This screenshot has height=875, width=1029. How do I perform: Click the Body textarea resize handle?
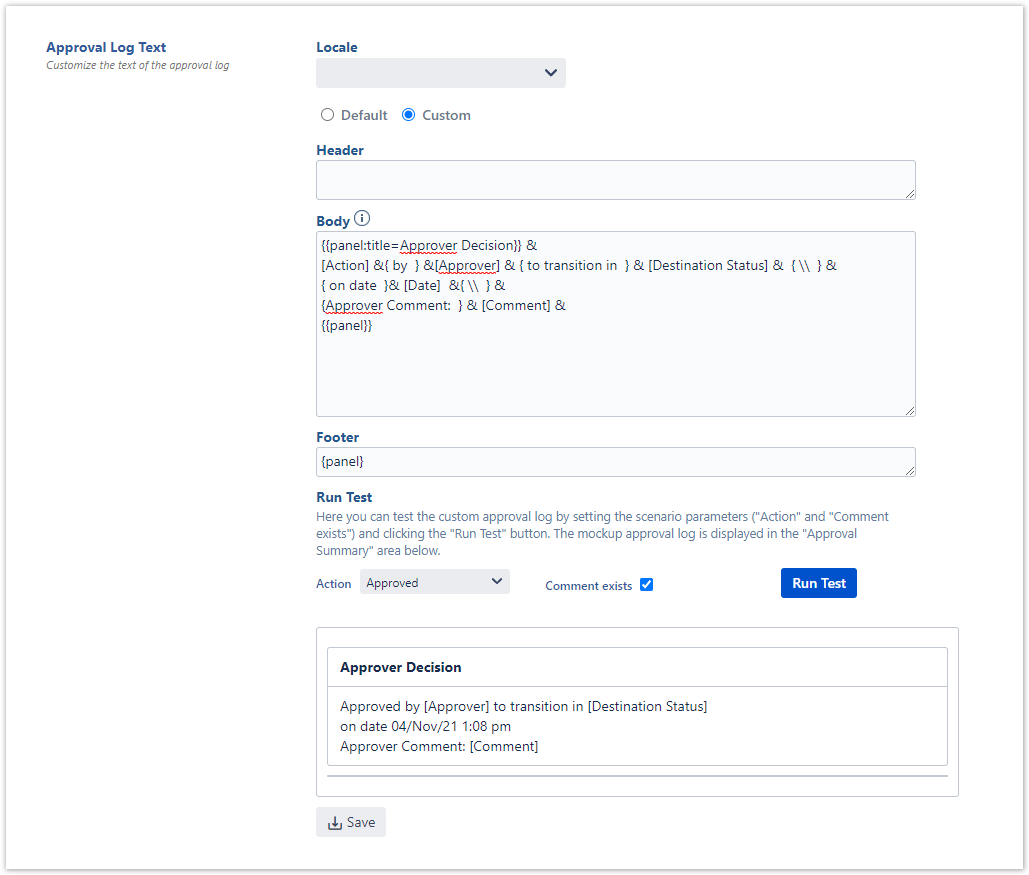click(908, 409)
